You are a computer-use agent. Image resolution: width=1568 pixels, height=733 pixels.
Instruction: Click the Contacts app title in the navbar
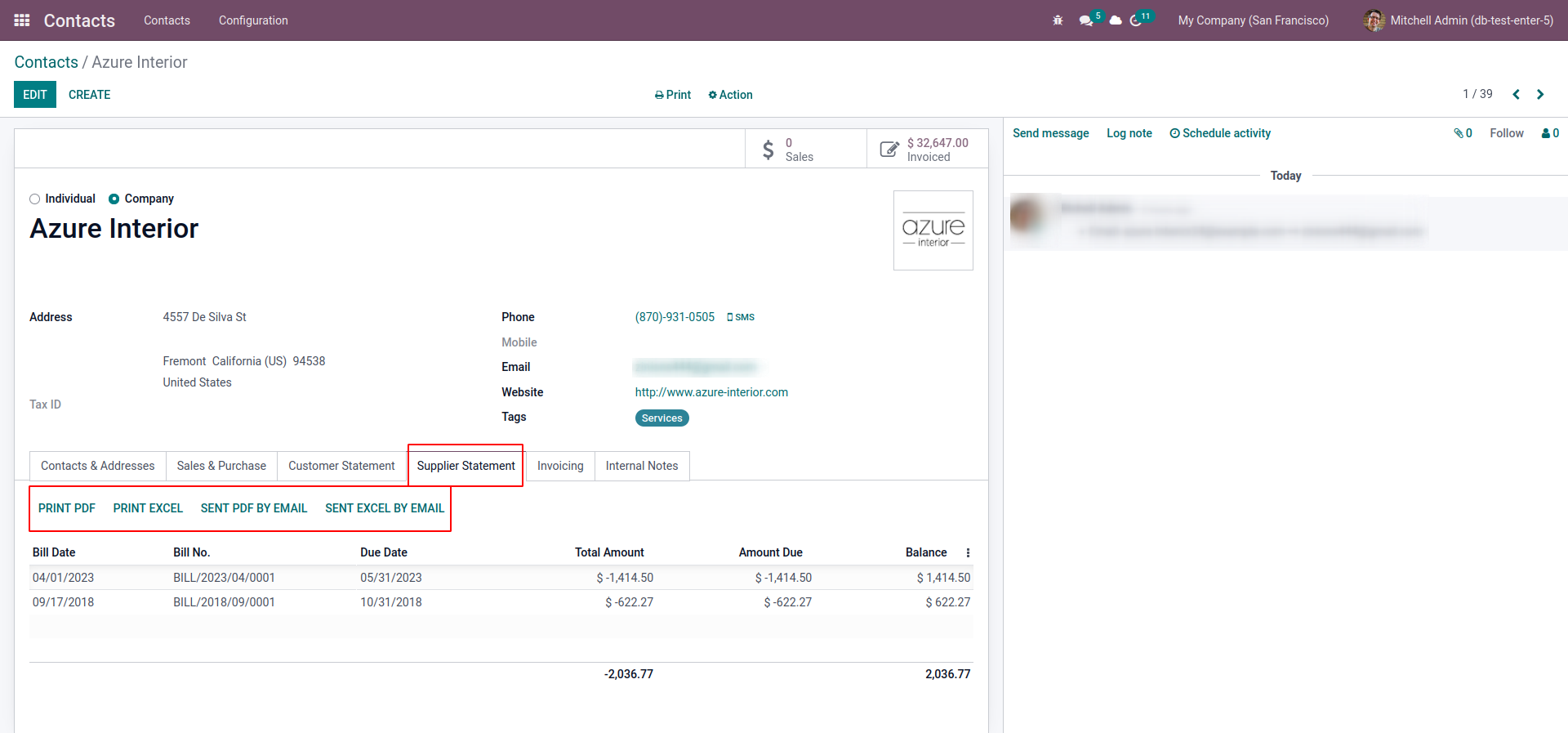coord(79,20)
